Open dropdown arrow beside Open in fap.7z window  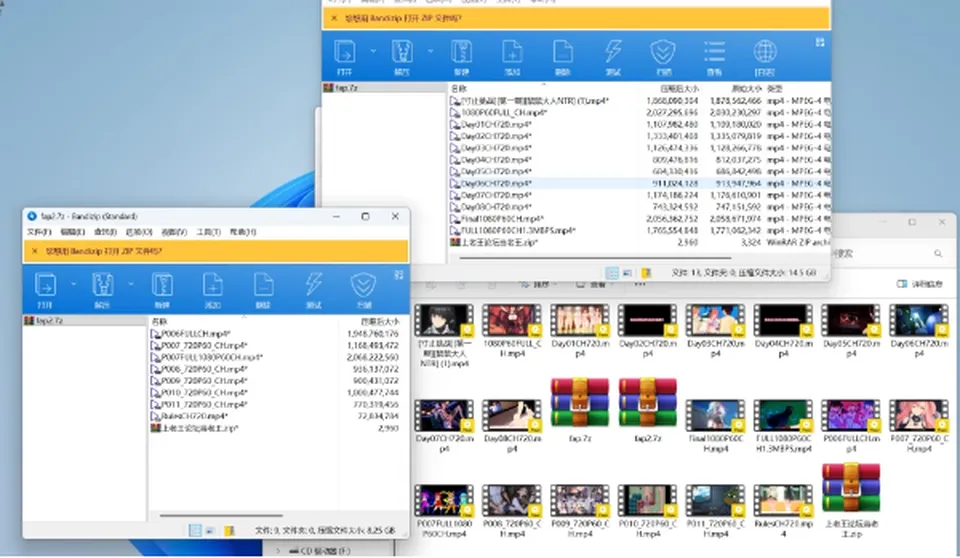point(373,51)
